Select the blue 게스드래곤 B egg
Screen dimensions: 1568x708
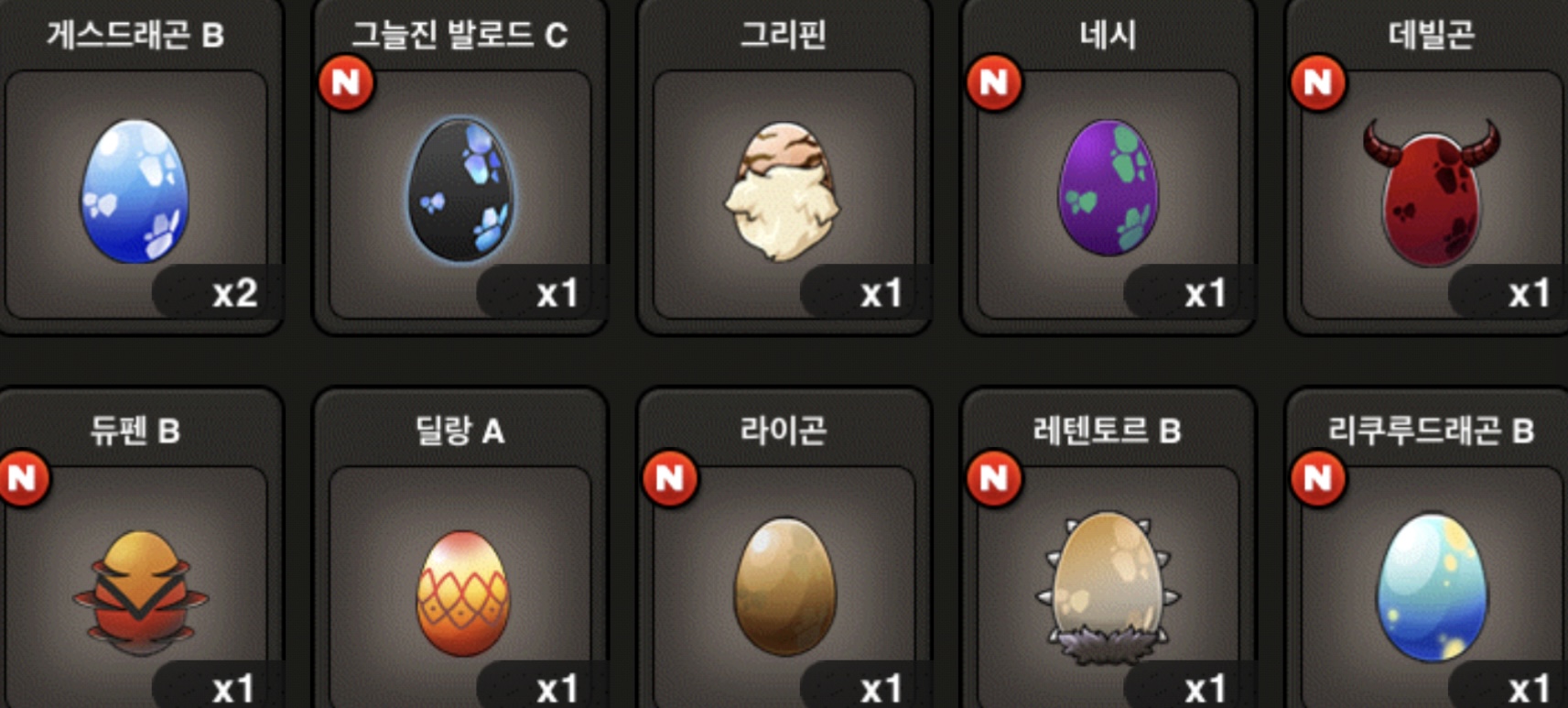pos(135,191)
